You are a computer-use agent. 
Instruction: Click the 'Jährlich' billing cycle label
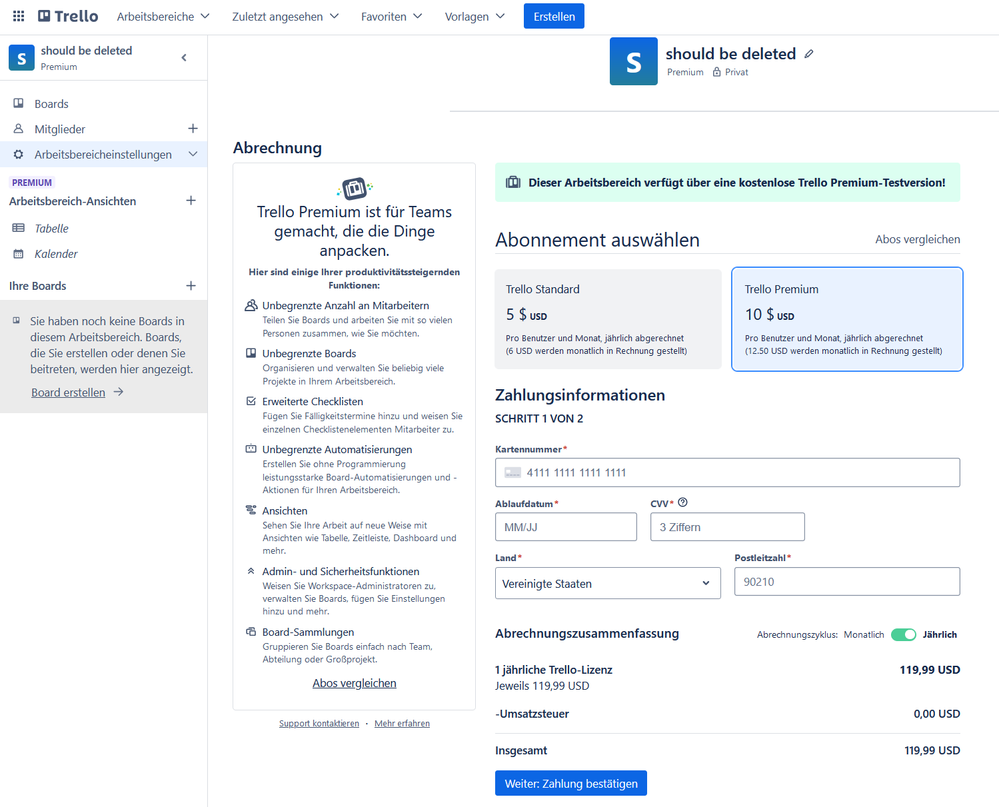[x=940, y=634]
